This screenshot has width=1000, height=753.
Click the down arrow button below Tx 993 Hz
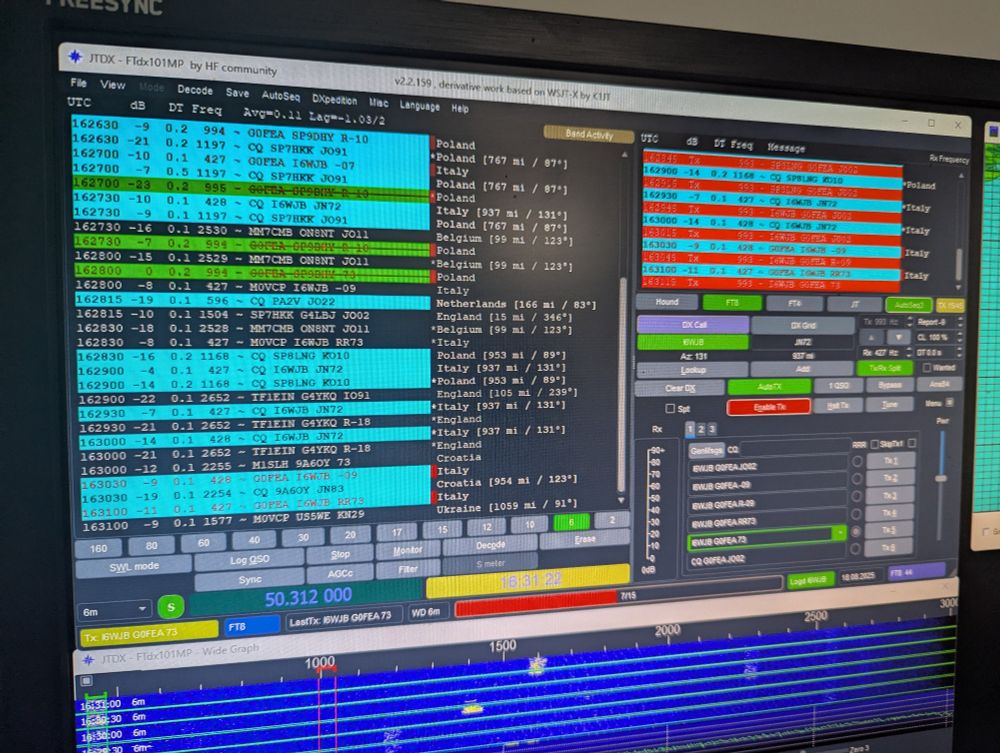pos(899,337)
